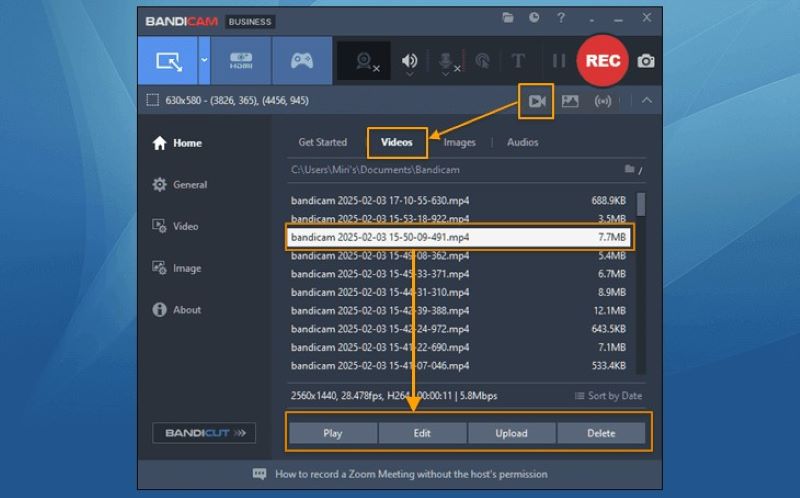Select the video file sized 643.5KB
The width and height of the screenshot is (800, 498).
pyautogui.click(x=459, y=329)
